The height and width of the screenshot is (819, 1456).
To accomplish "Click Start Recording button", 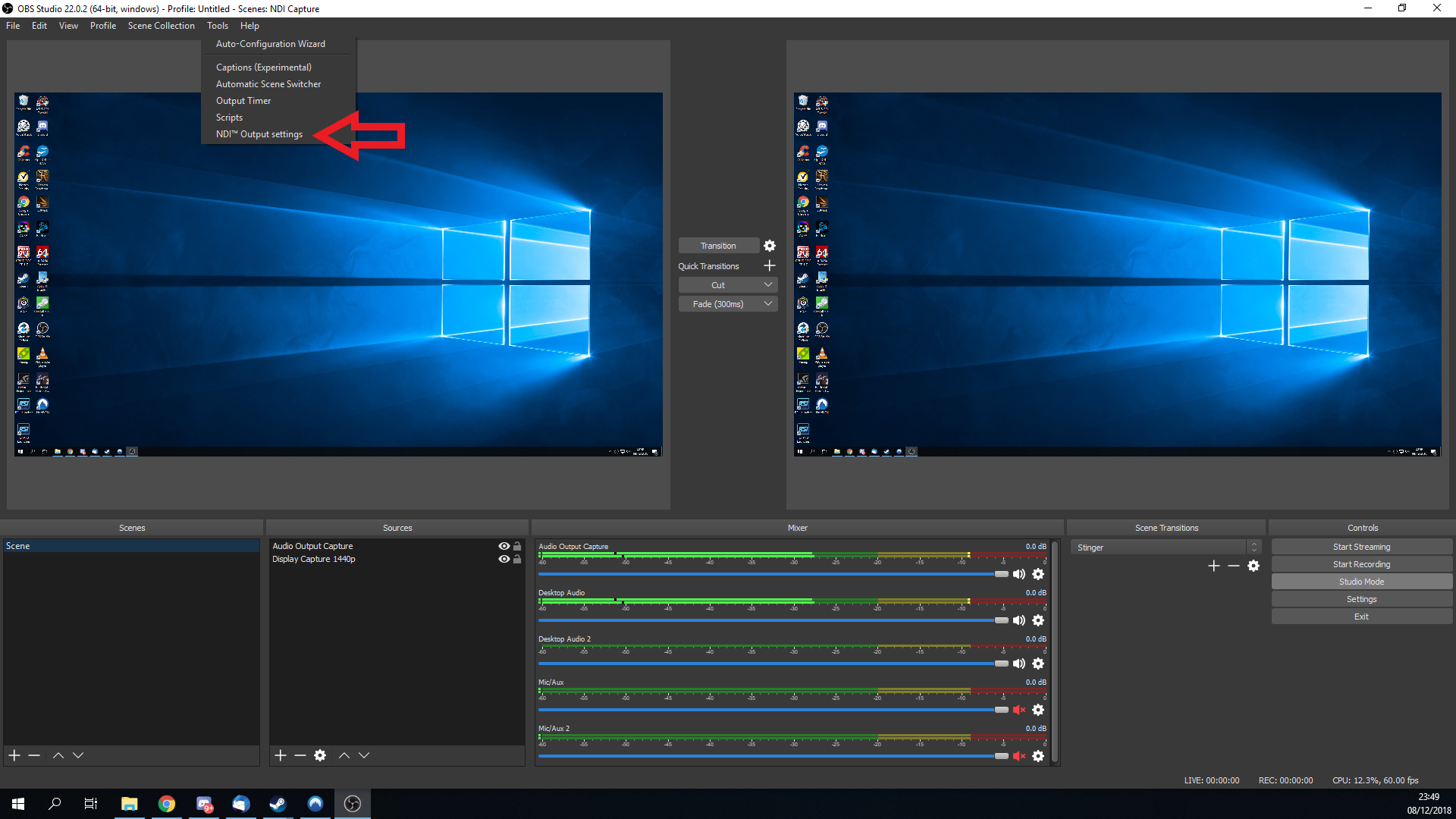I will pos(1361,563).
